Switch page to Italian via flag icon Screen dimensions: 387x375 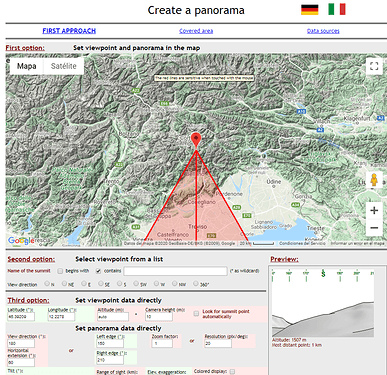tap(337, 9)
